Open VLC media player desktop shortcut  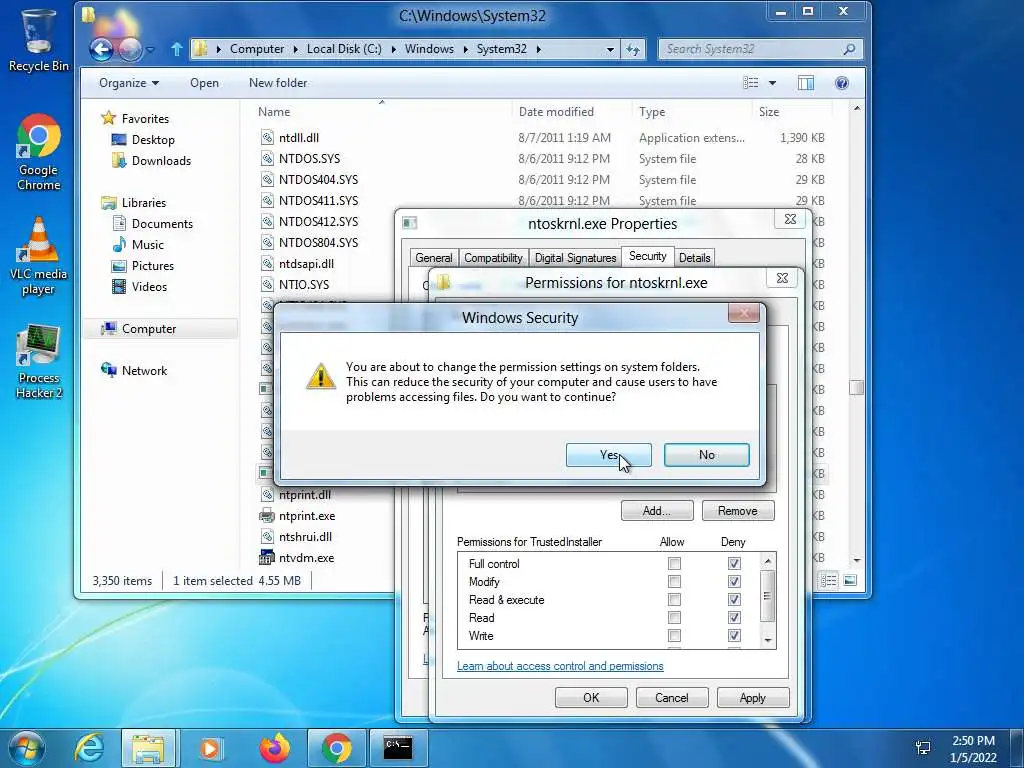38,257
